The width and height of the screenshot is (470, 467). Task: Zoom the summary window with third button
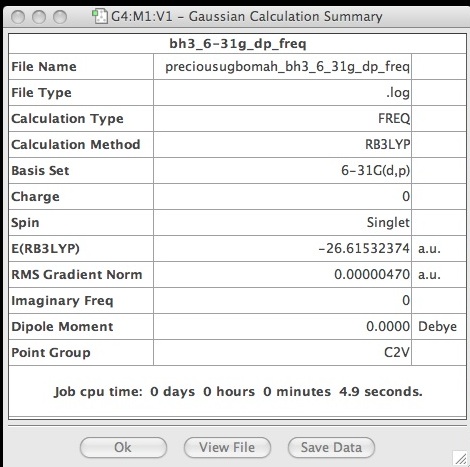point(60,17)
